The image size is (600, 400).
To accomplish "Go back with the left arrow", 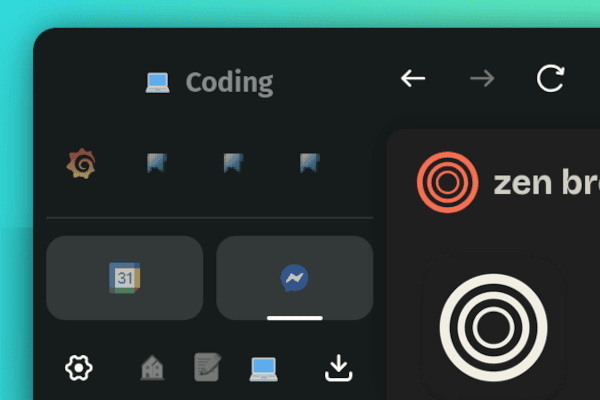I will point(413,78).
